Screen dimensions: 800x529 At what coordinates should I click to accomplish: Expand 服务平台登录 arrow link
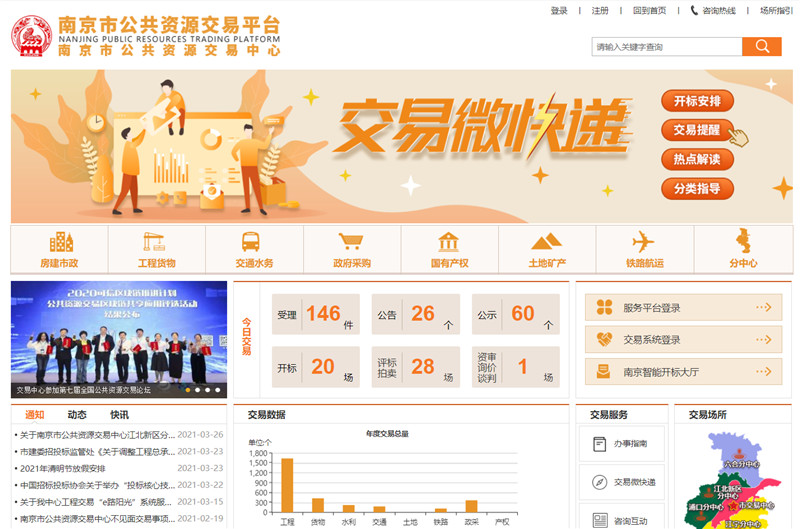pyautogui.click(x=764, y=308)
